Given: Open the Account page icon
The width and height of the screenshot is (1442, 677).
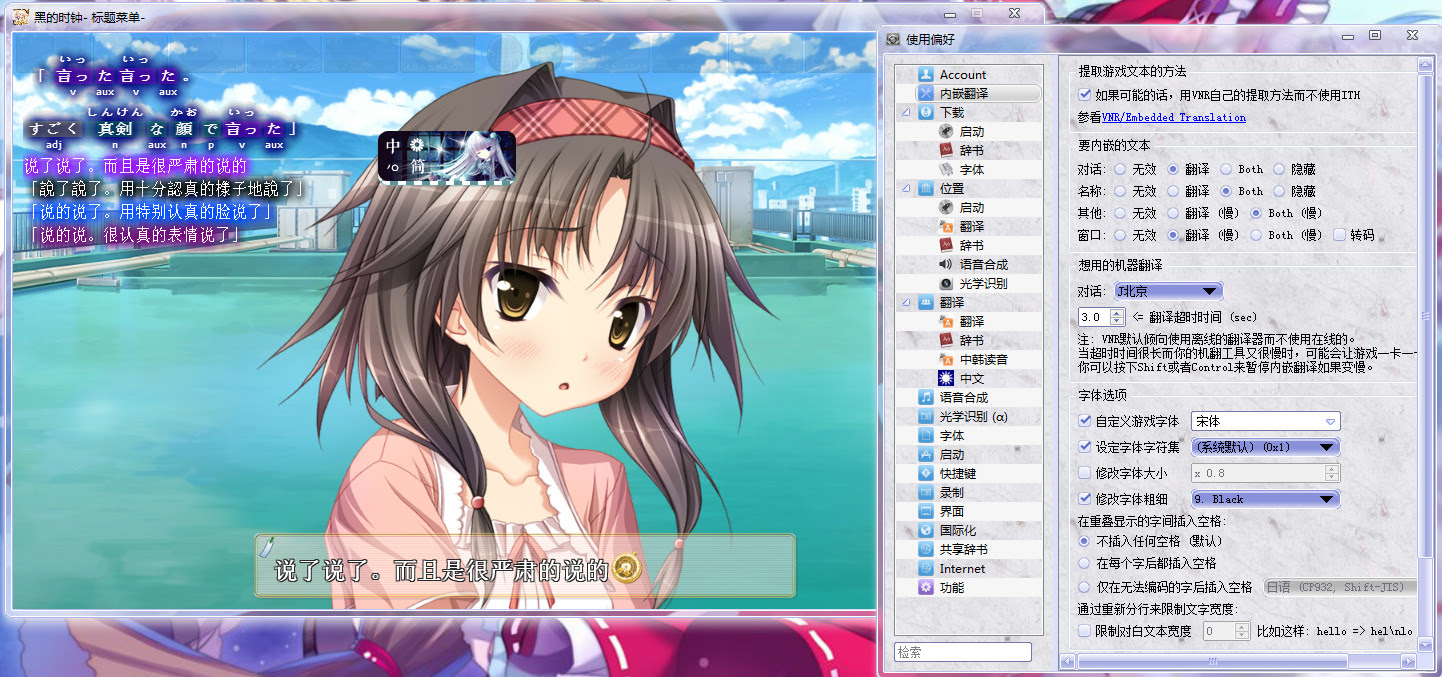Looking at the screenshot, I should [926, 74].
